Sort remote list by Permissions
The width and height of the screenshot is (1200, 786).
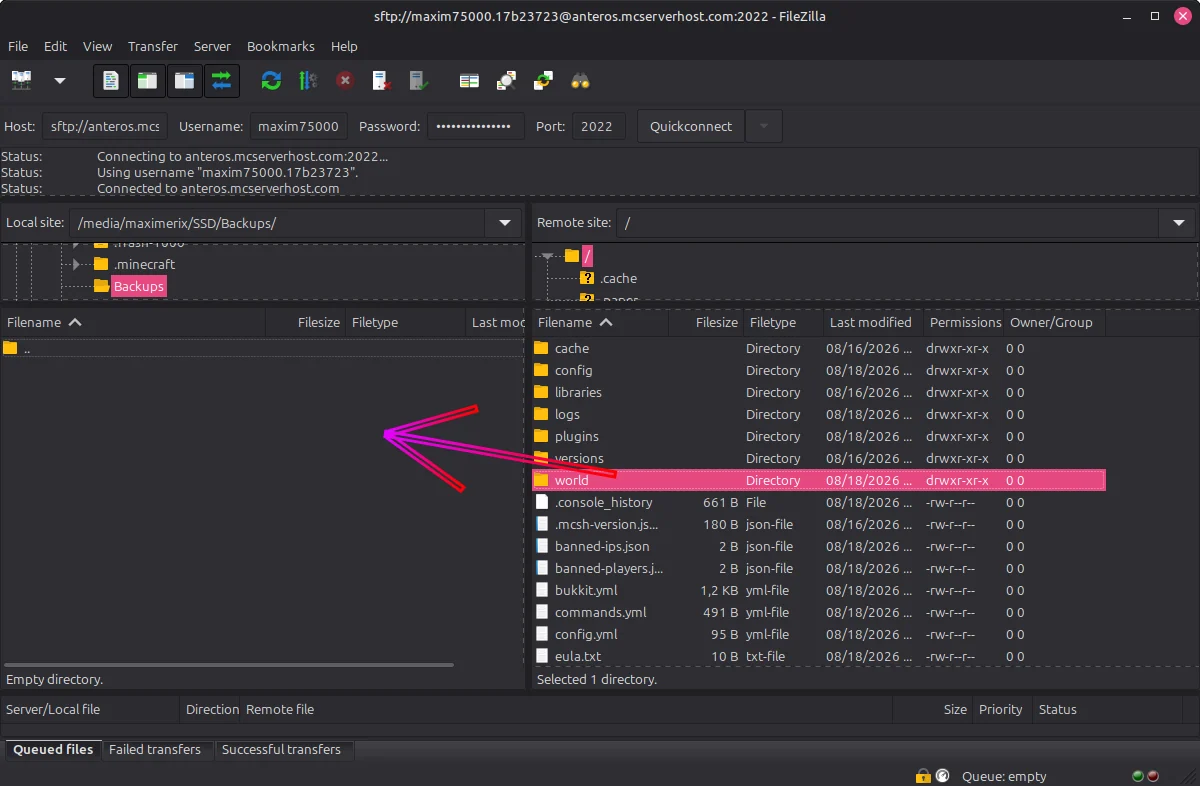(x=964, y=322)
